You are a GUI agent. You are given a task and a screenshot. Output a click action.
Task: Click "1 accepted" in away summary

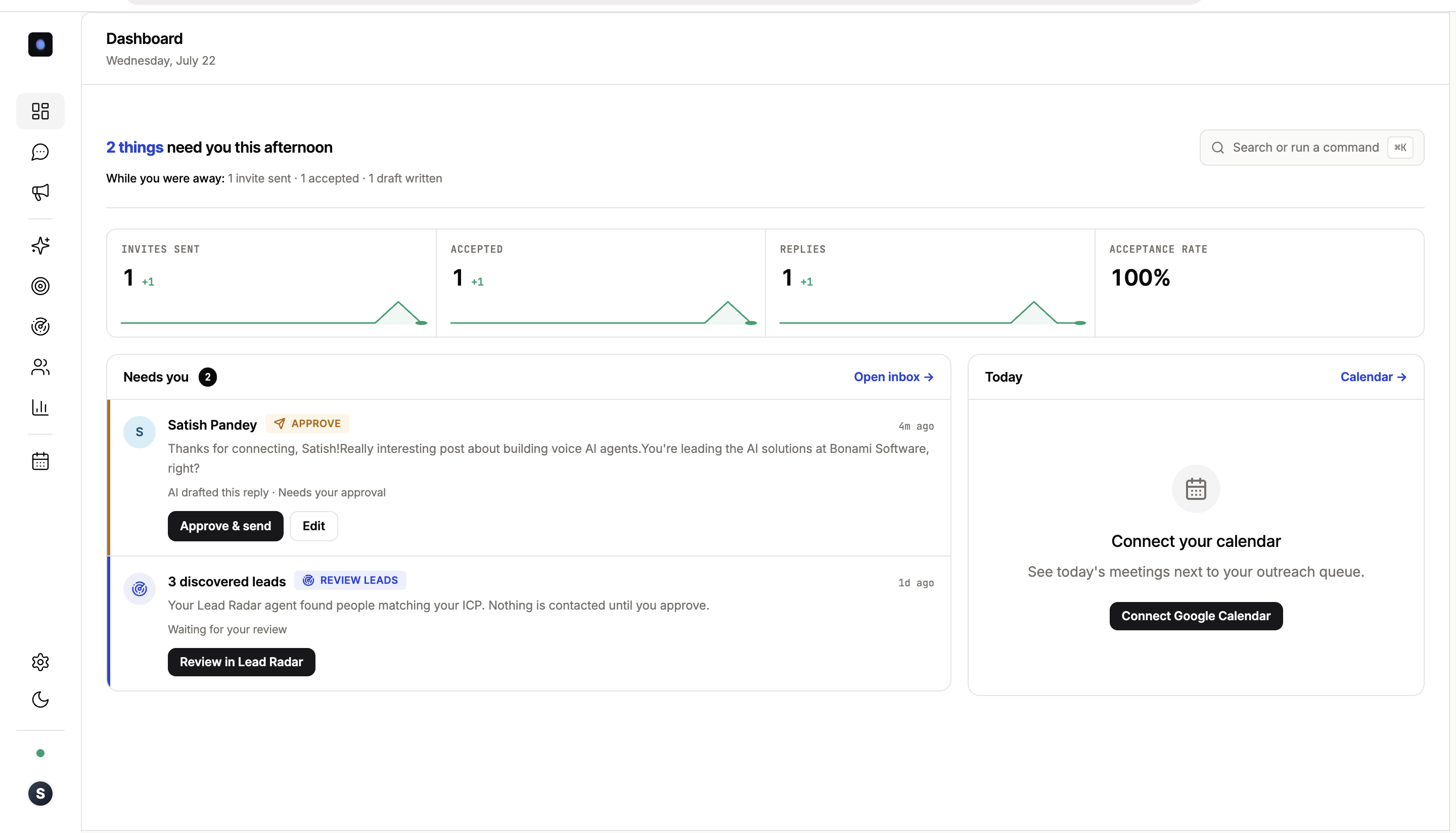tap(330, 178)
